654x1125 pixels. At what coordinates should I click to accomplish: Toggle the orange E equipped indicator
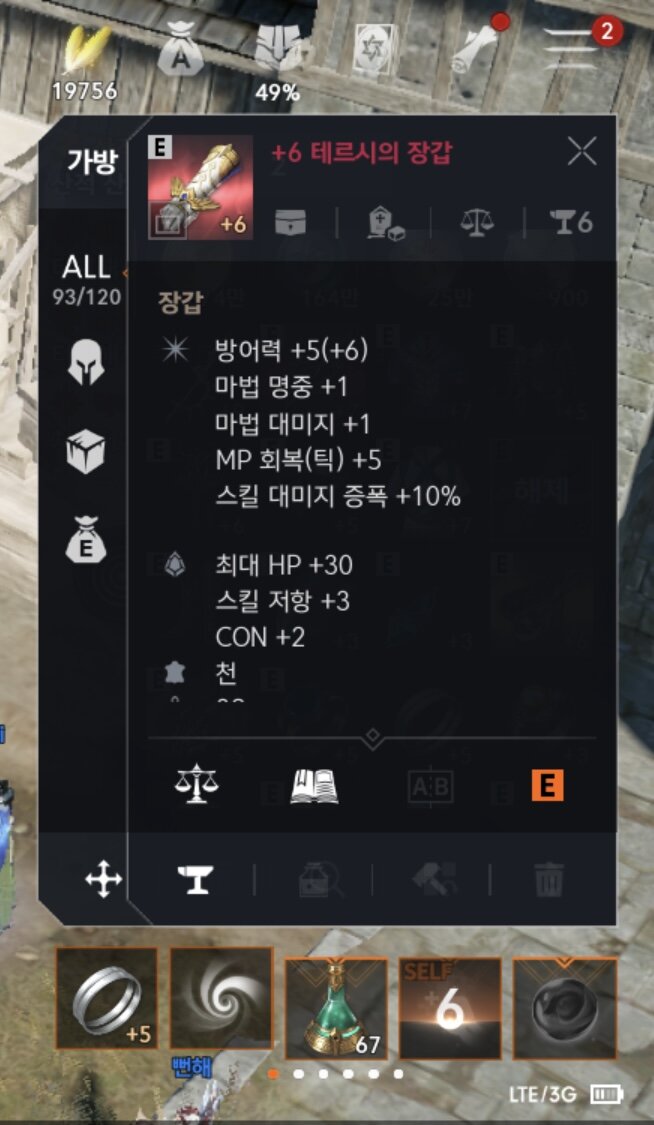(x=547, y=786)
